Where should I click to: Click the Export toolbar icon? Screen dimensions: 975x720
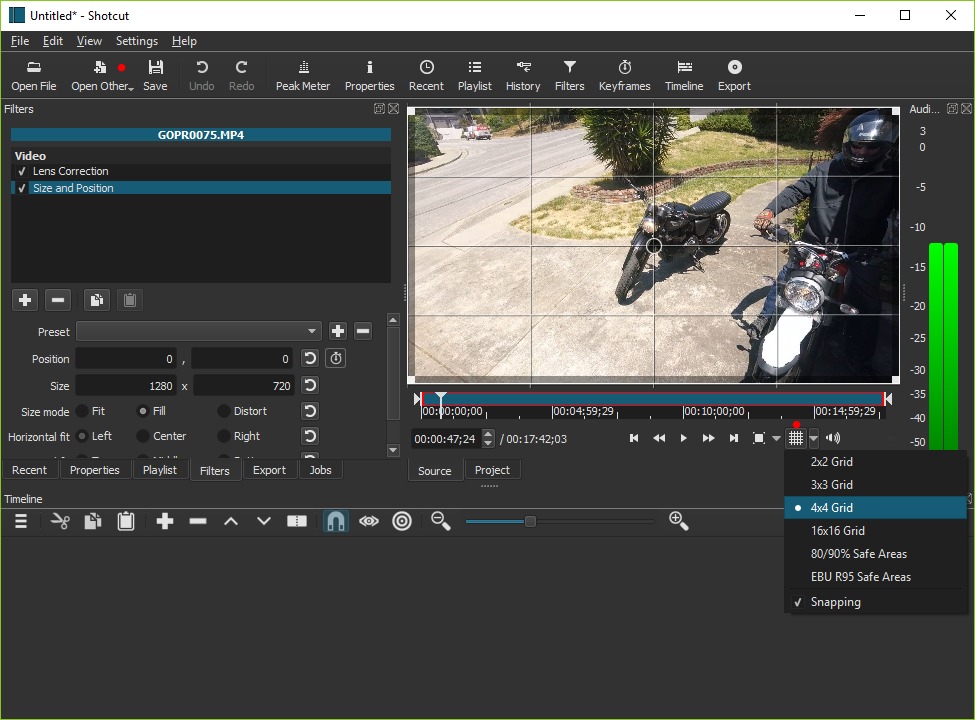pyautogui.click(x=734, y=75)
